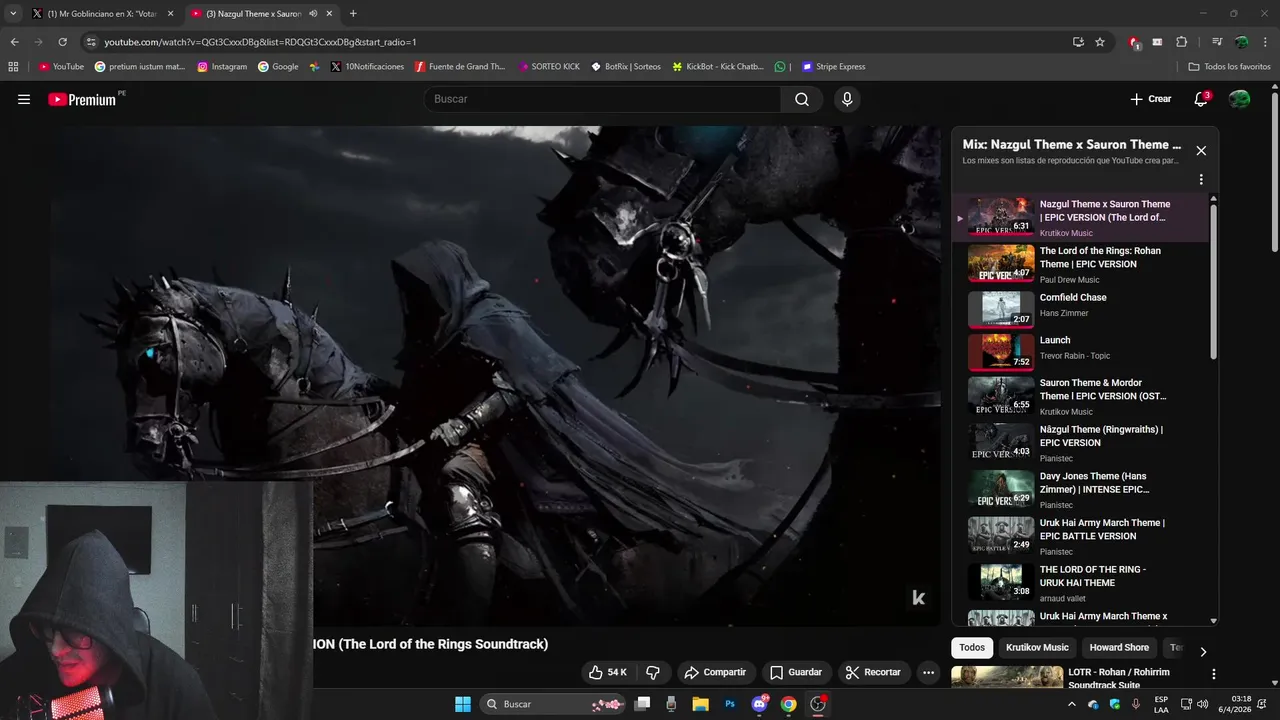Click the Compartir share button

[715, 672]
